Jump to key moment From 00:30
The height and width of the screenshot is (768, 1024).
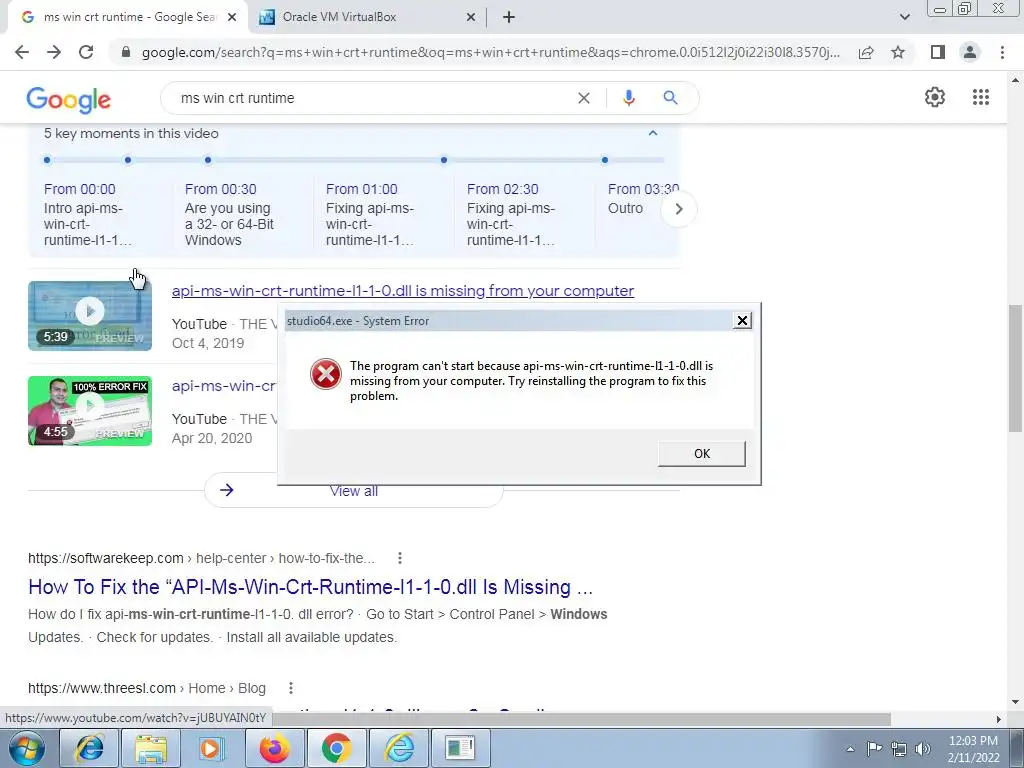[221, 189]
